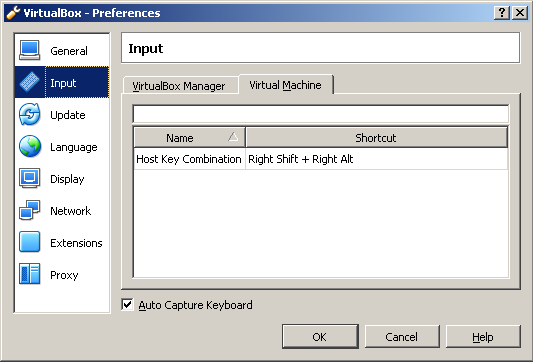The width and height of the screenshot is (533, 363).
Task: Select the Proxy label in sidebar
Action: [x=64, y=275]
